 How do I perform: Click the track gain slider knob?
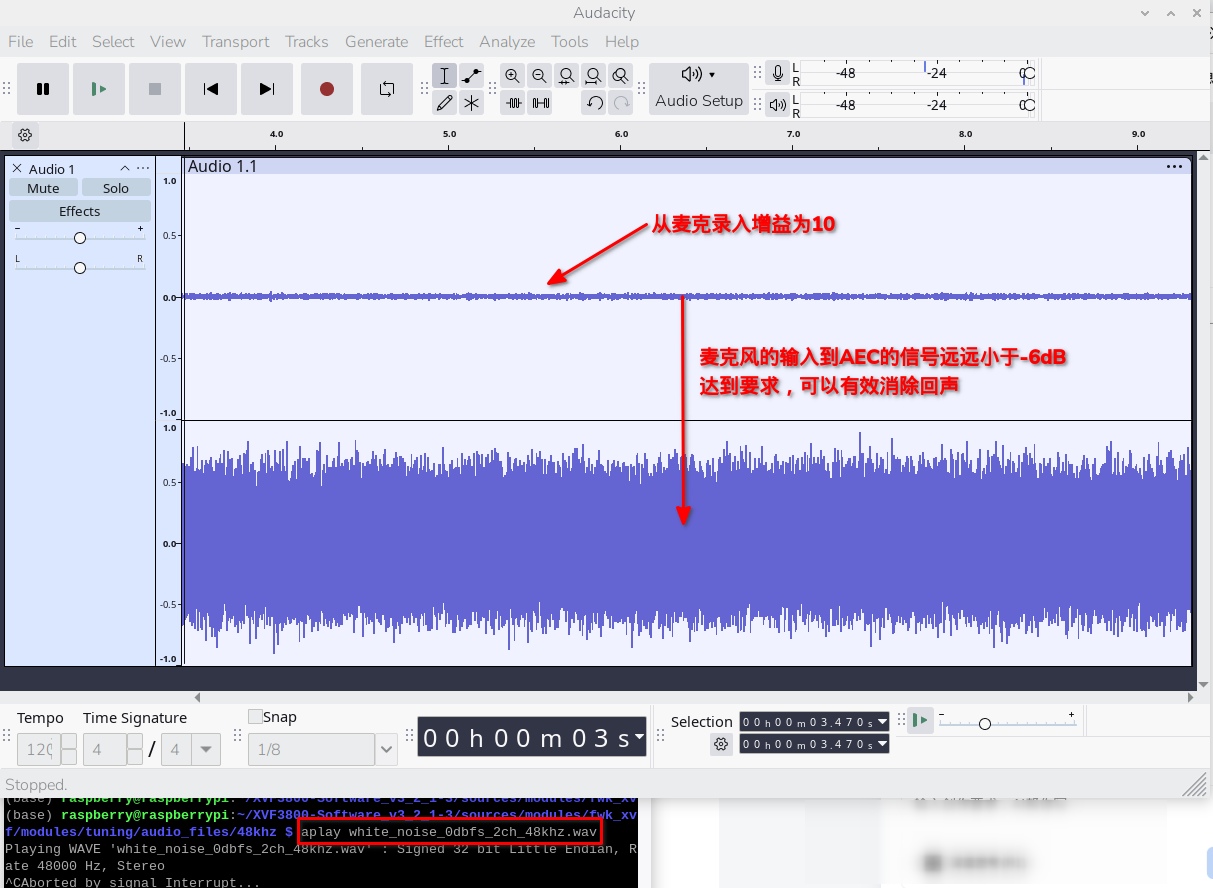[80, 237]
